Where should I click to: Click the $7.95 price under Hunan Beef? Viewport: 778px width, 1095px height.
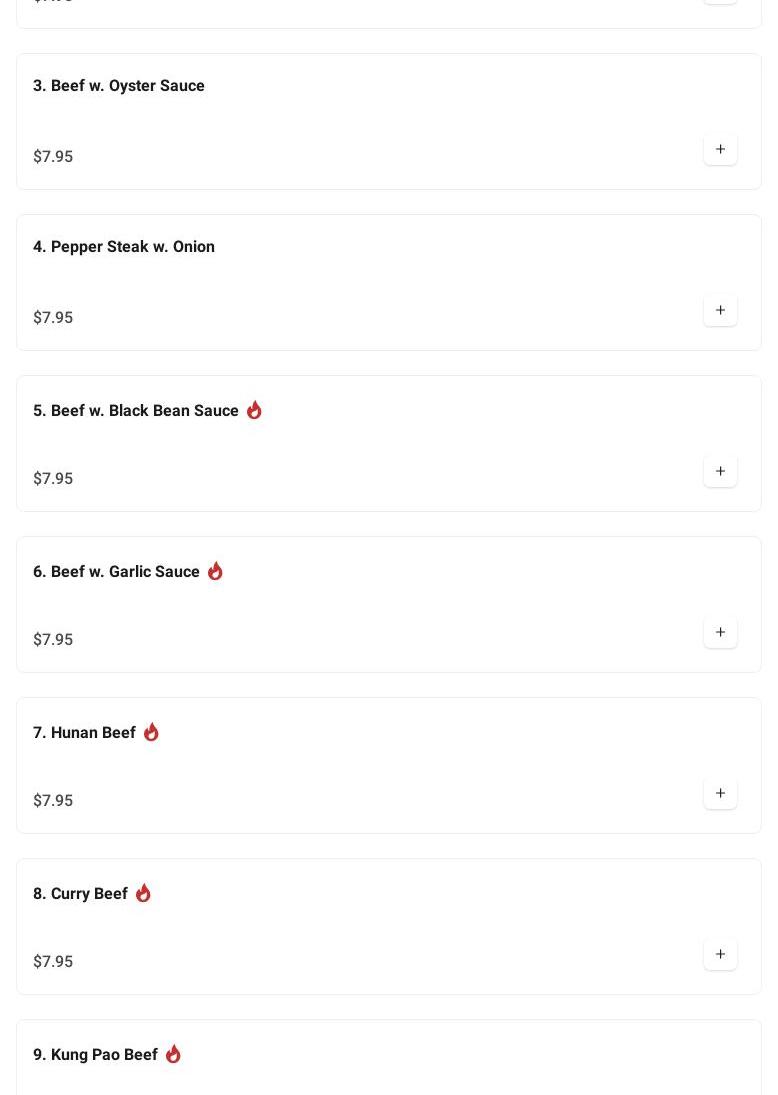click(x=53, y=800)
